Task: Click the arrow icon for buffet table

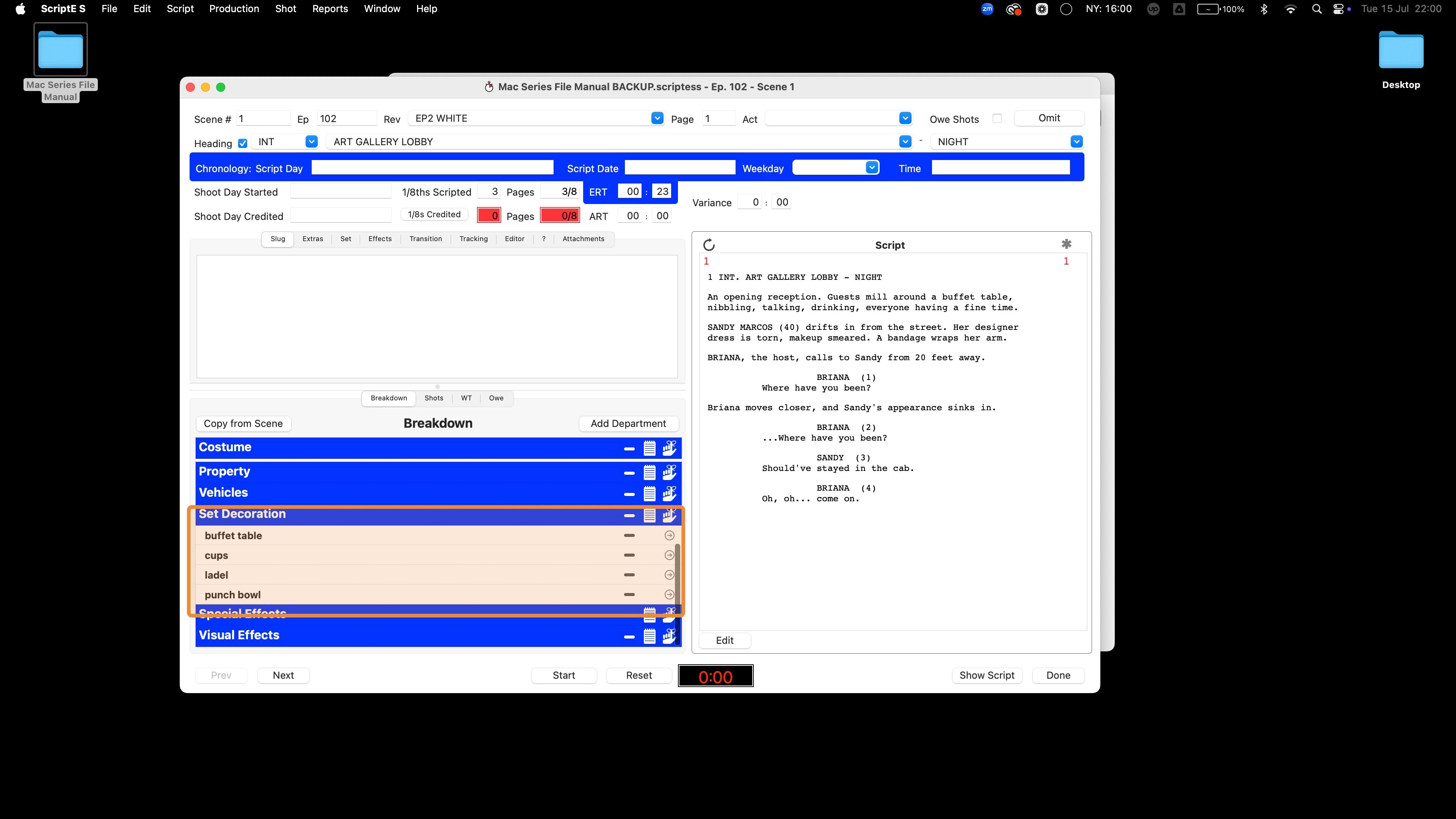Action: point(669,535)
